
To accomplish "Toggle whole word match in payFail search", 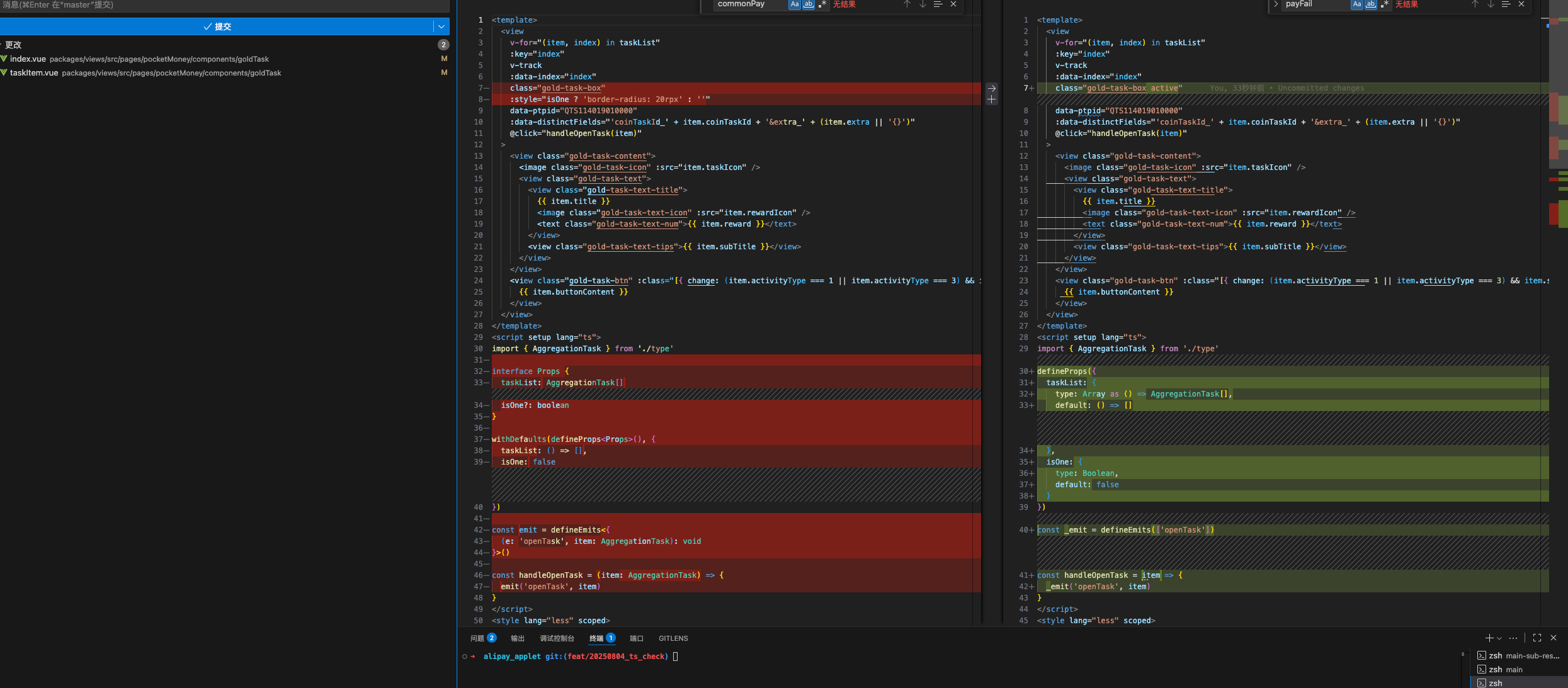I will pos(1371,4).
